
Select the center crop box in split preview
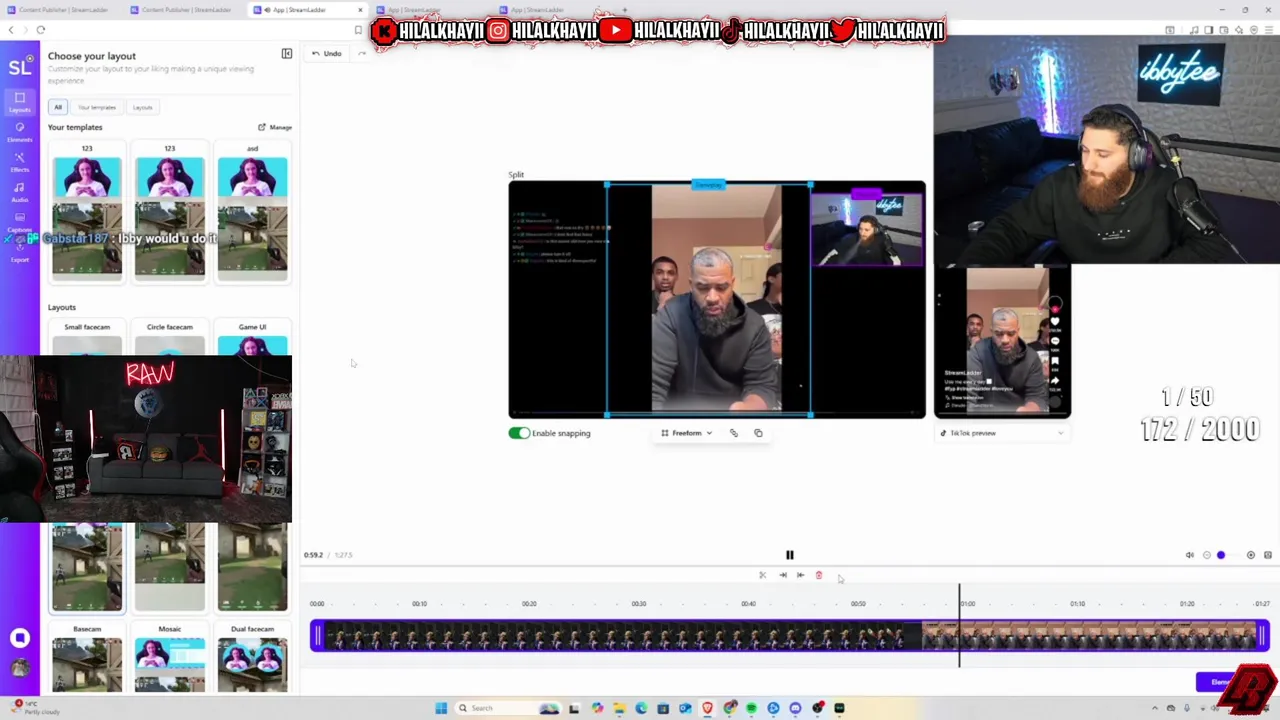(708, 299)
